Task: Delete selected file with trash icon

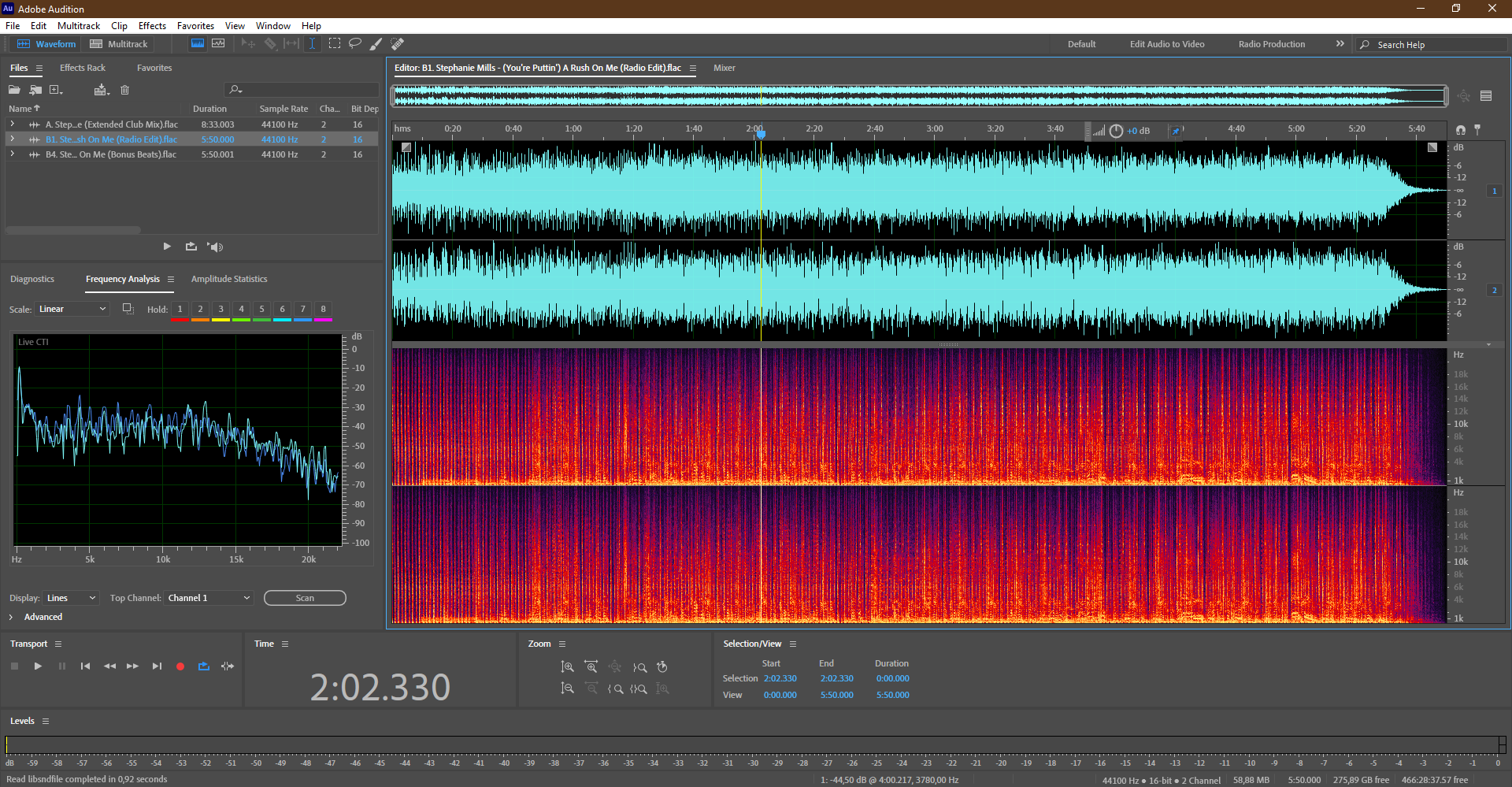Action: 124,90
